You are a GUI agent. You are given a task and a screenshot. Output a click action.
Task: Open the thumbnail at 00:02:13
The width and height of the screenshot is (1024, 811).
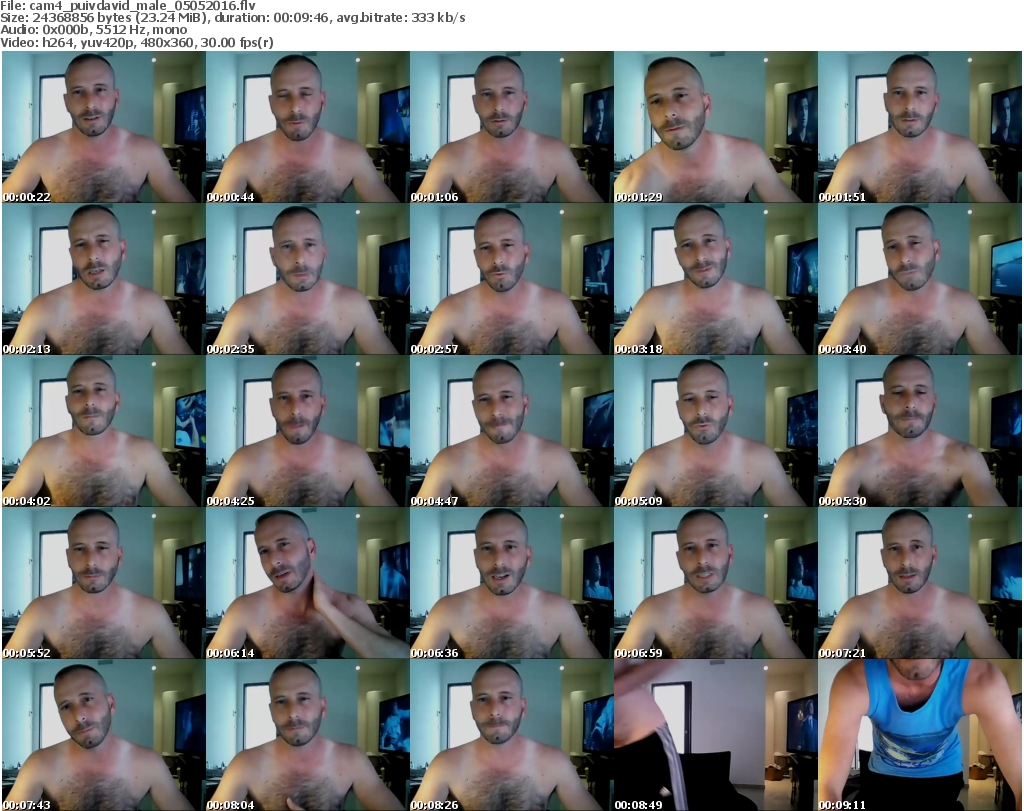tap(104, 279)
